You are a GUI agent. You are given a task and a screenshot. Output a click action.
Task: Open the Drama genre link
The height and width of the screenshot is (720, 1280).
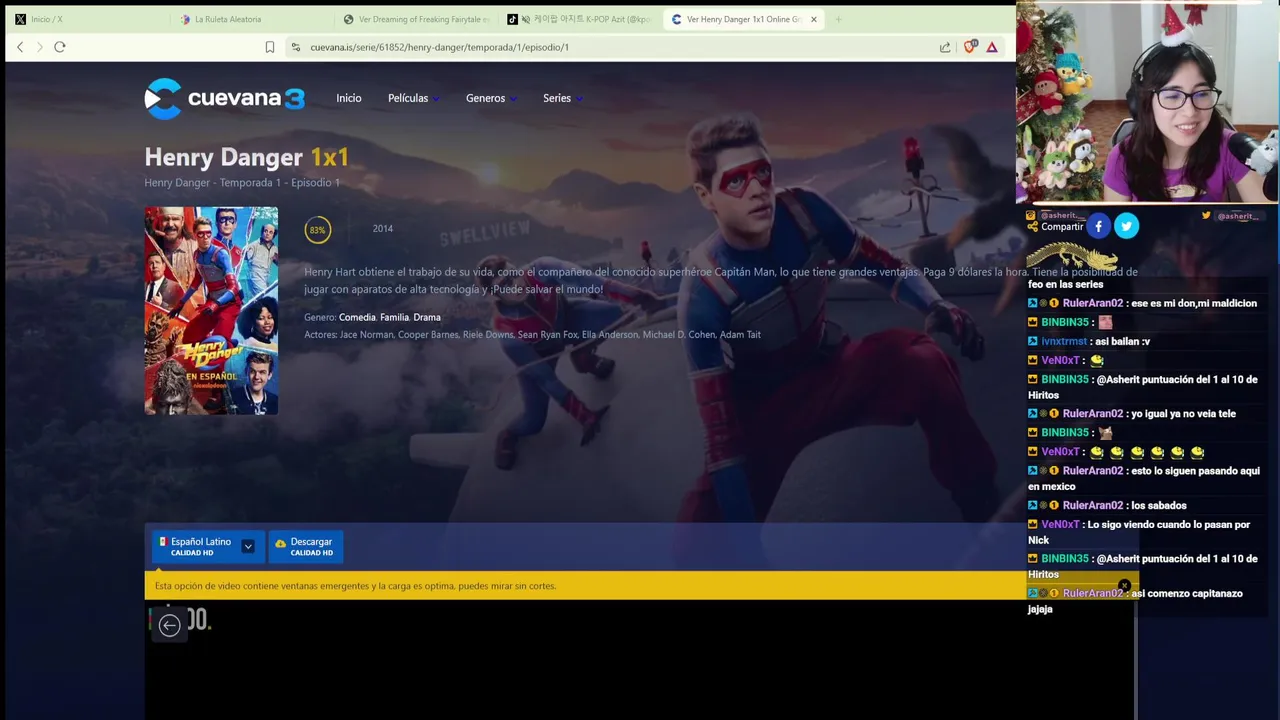coord(427,317)
